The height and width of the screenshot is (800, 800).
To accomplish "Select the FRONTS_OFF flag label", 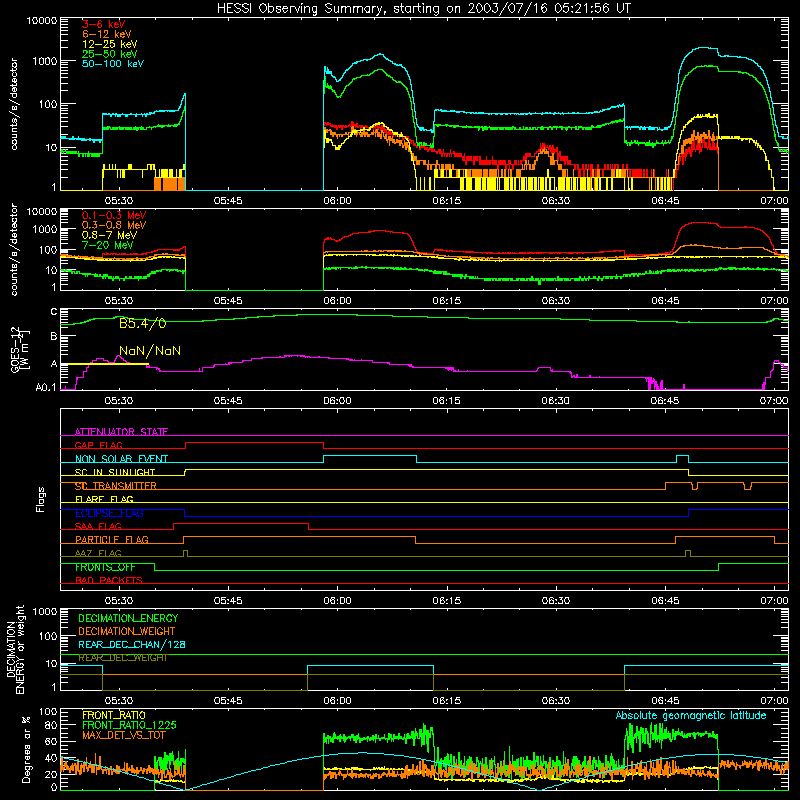I will pyautogui.click(x=105, y=567).
